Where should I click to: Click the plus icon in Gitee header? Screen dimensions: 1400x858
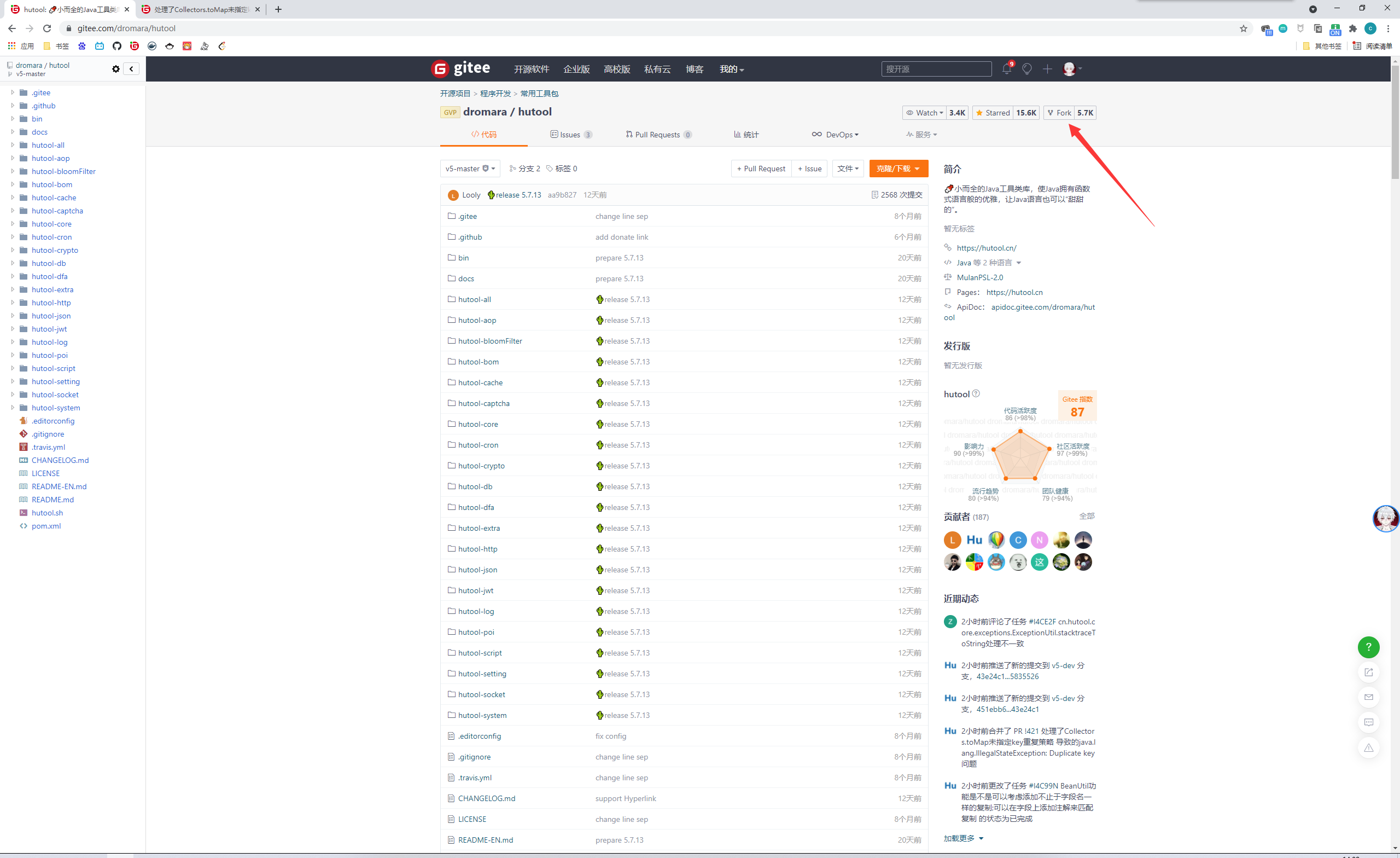(x=1047, y=69)
